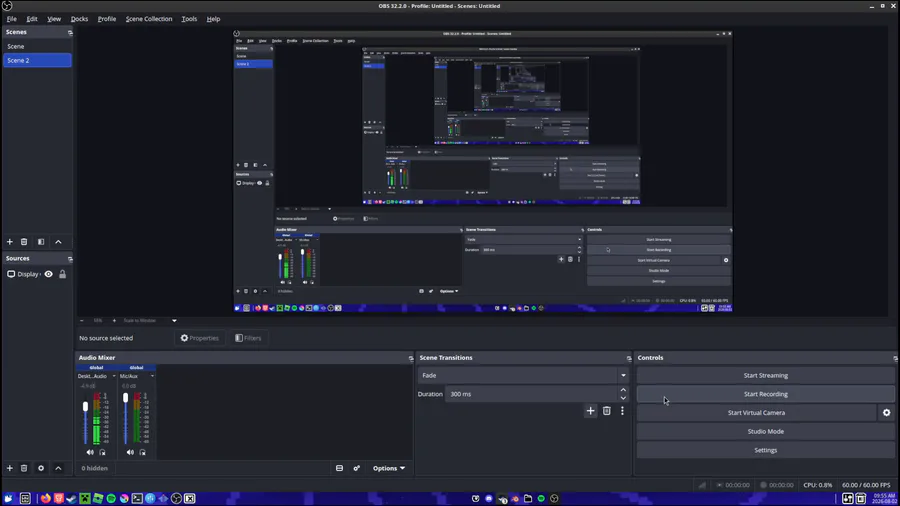Viewport: 900px width, 506px height.
Task: Click Start Streaming
Action: coord(765,375)
